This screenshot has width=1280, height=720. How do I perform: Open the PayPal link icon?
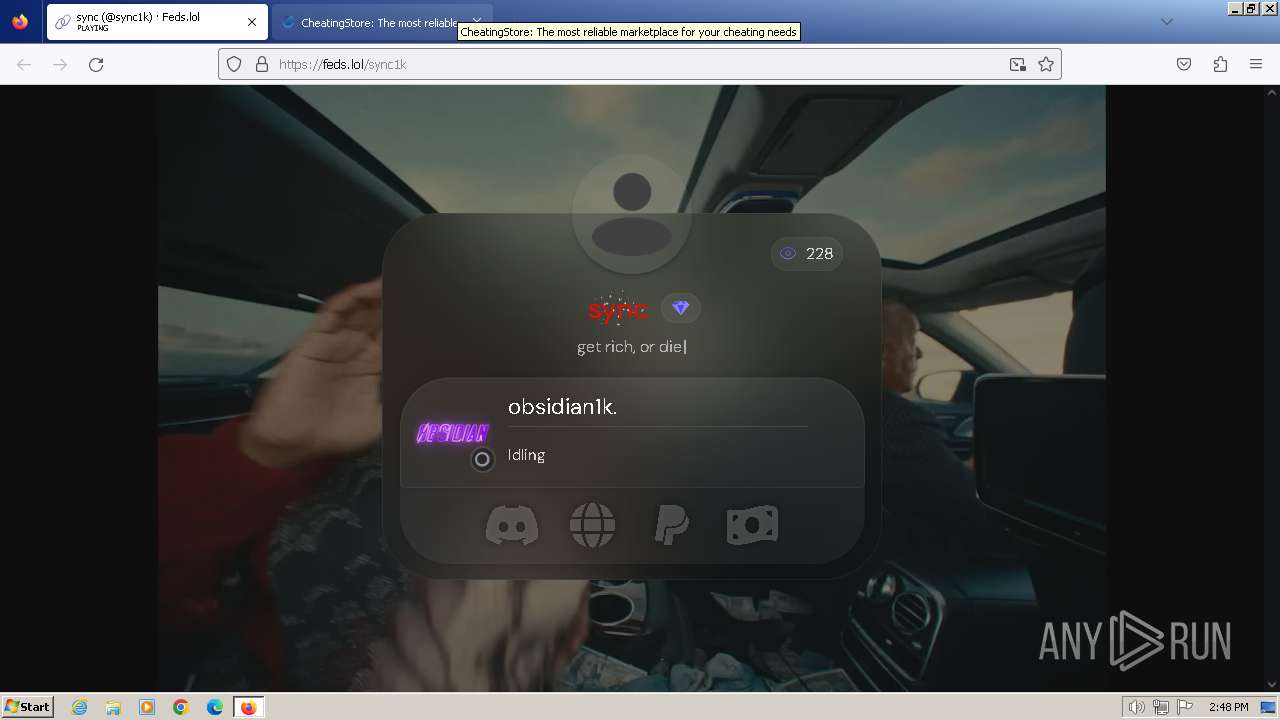pos(671,524)
